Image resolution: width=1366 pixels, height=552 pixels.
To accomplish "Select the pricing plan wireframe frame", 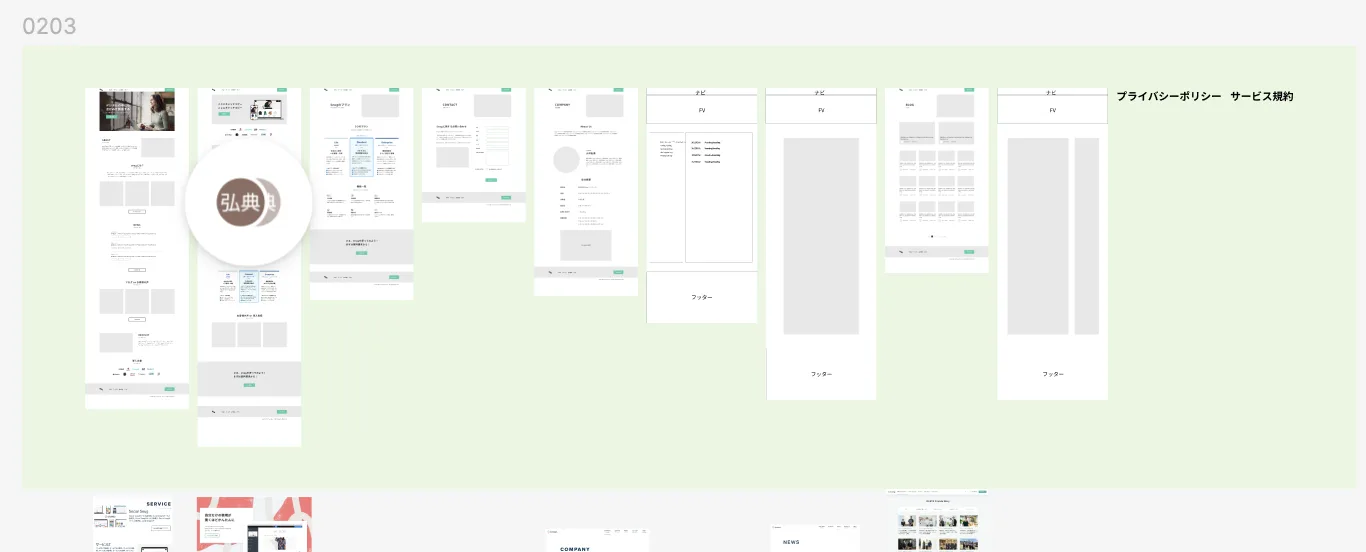I will (362, 194).
